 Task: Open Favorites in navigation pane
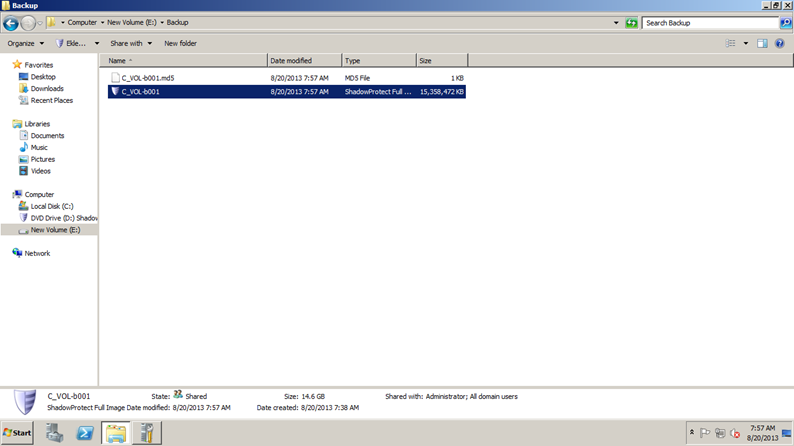[38, 65]
